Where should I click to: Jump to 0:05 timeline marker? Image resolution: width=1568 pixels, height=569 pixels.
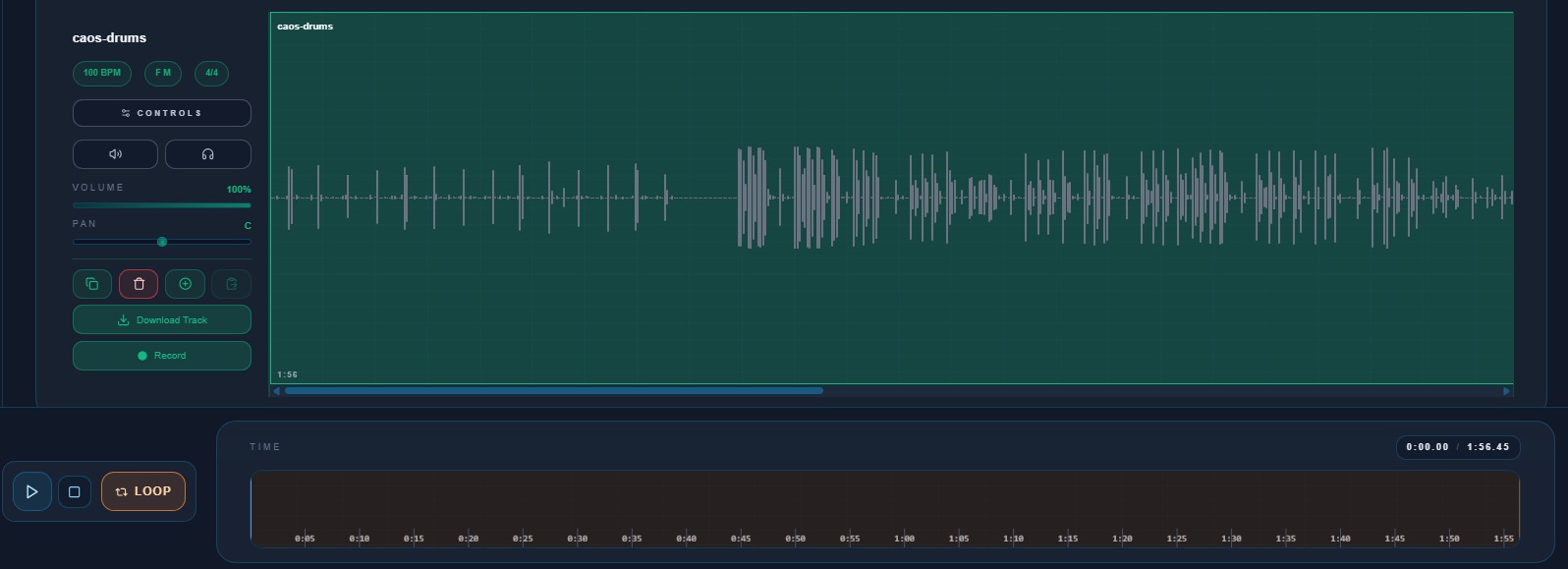(x=306, y=539)
